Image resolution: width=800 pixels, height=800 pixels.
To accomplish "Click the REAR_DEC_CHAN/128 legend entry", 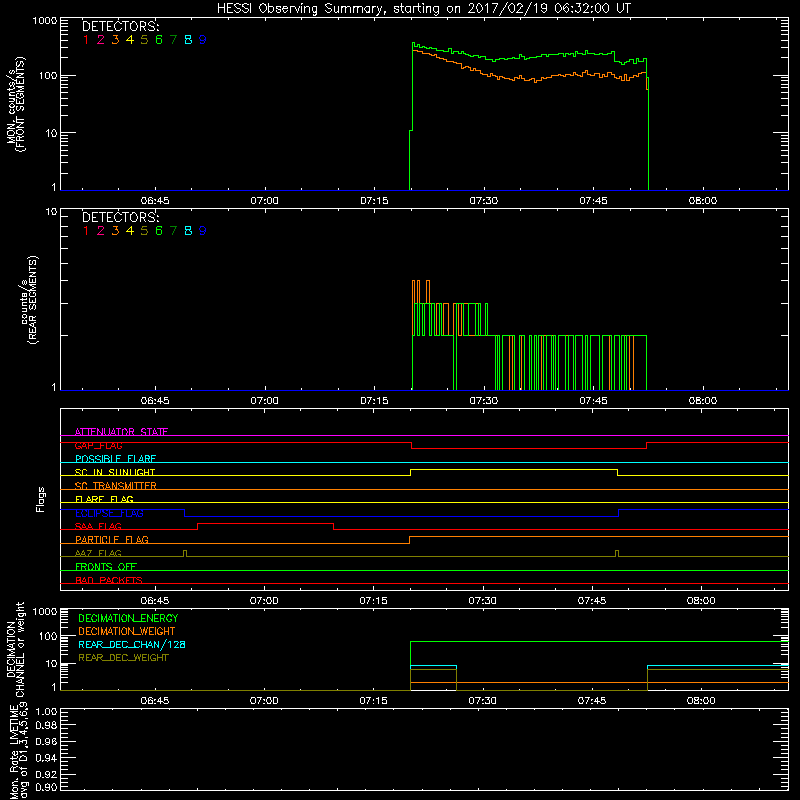I will pos(132,644).
